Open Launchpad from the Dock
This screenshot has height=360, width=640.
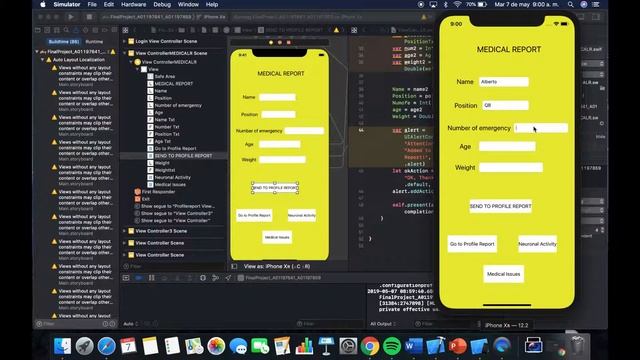[84, 346]
